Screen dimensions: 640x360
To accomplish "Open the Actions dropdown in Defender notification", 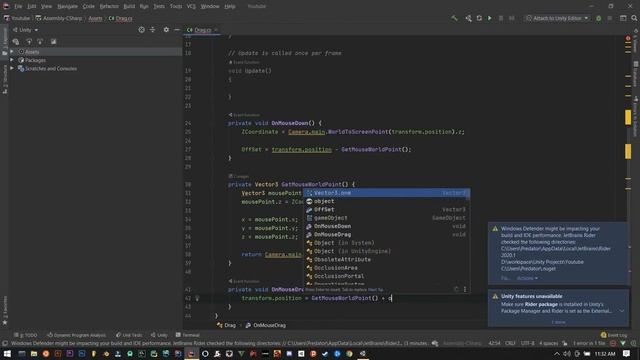I will point(527,278).
